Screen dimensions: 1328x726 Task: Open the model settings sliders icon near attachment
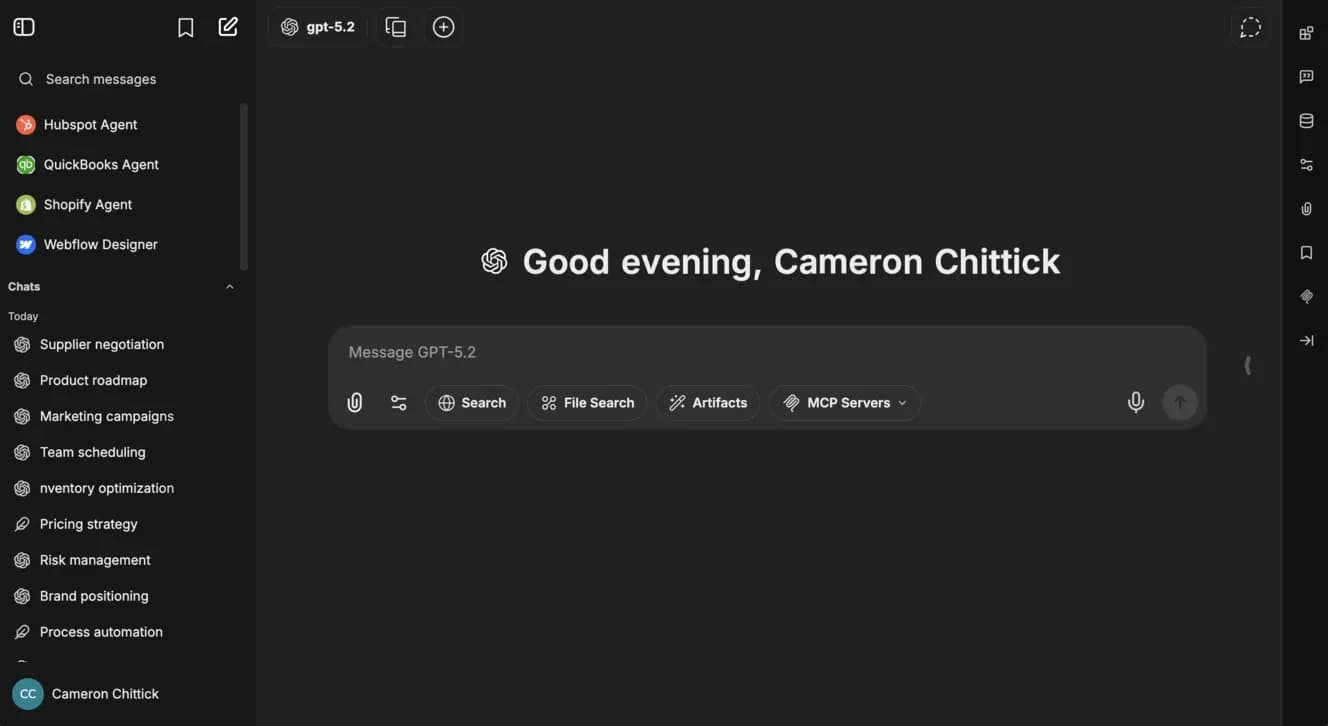[398, 401]
